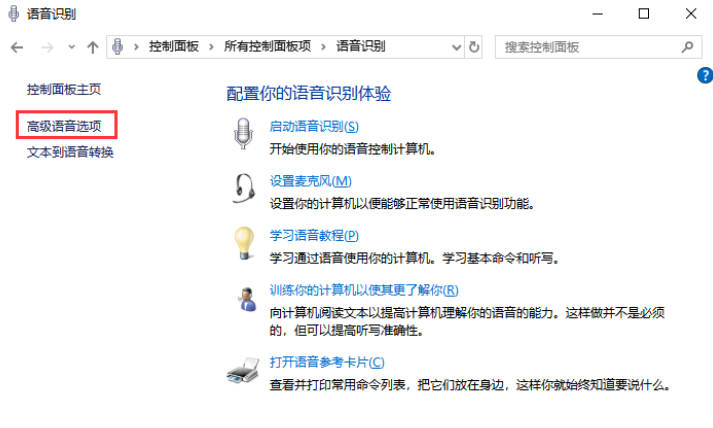
Task: Refresh the page with the refresh icon
Action: point(474,47)
